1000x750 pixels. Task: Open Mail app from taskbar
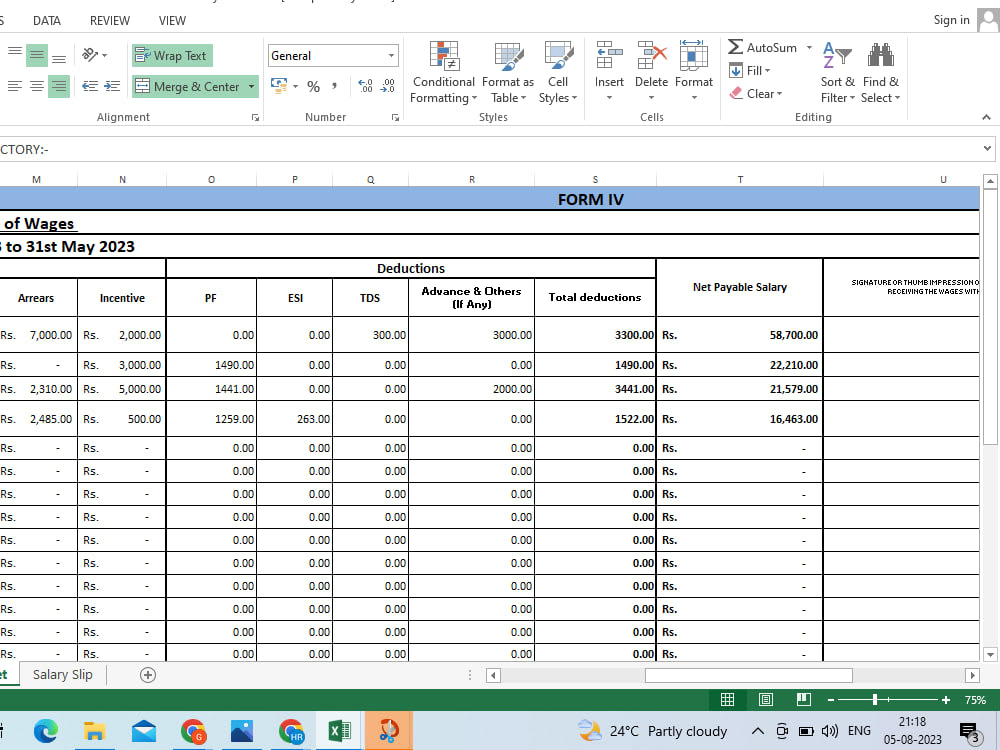click(x=143, y=731)
